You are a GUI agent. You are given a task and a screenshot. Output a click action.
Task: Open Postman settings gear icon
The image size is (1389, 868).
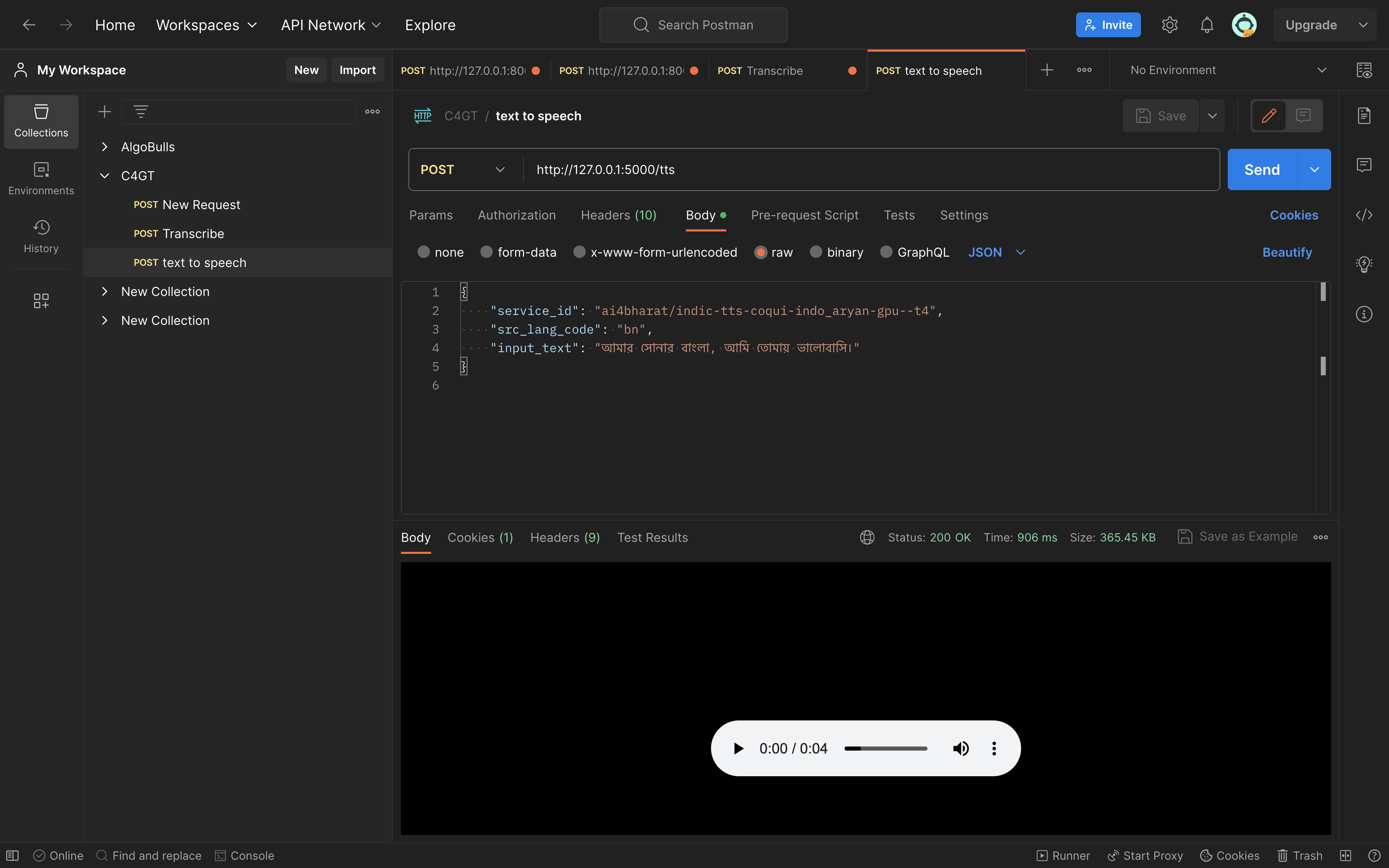[x=1169, y=24]
